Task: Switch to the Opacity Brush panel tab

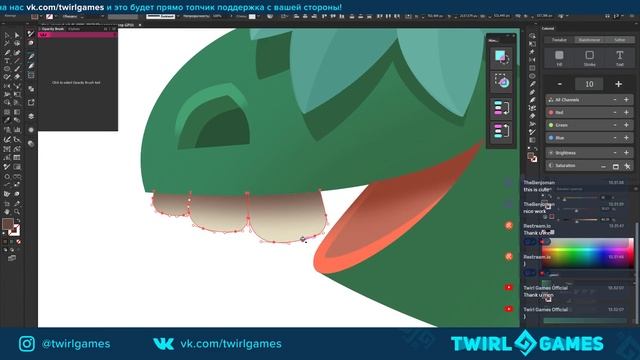Action: 53,29
